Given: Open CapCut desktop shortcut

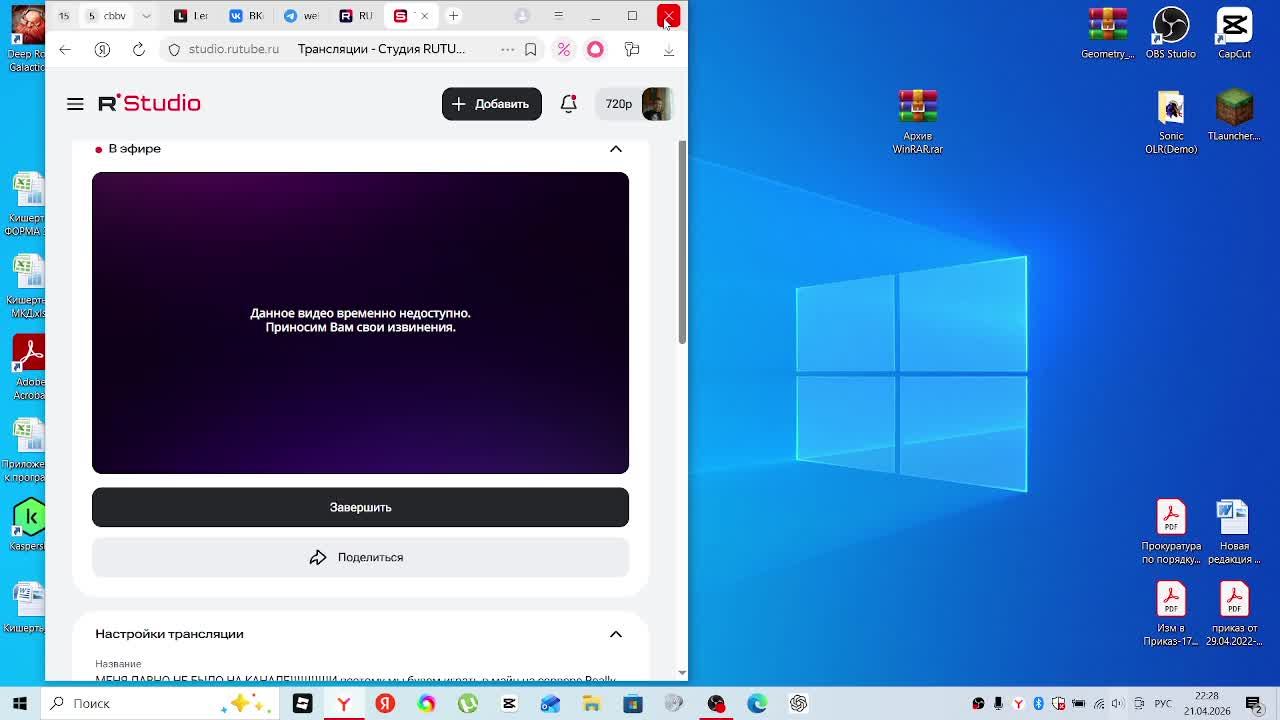Looking at the screenshot, I should point(1234,33).
